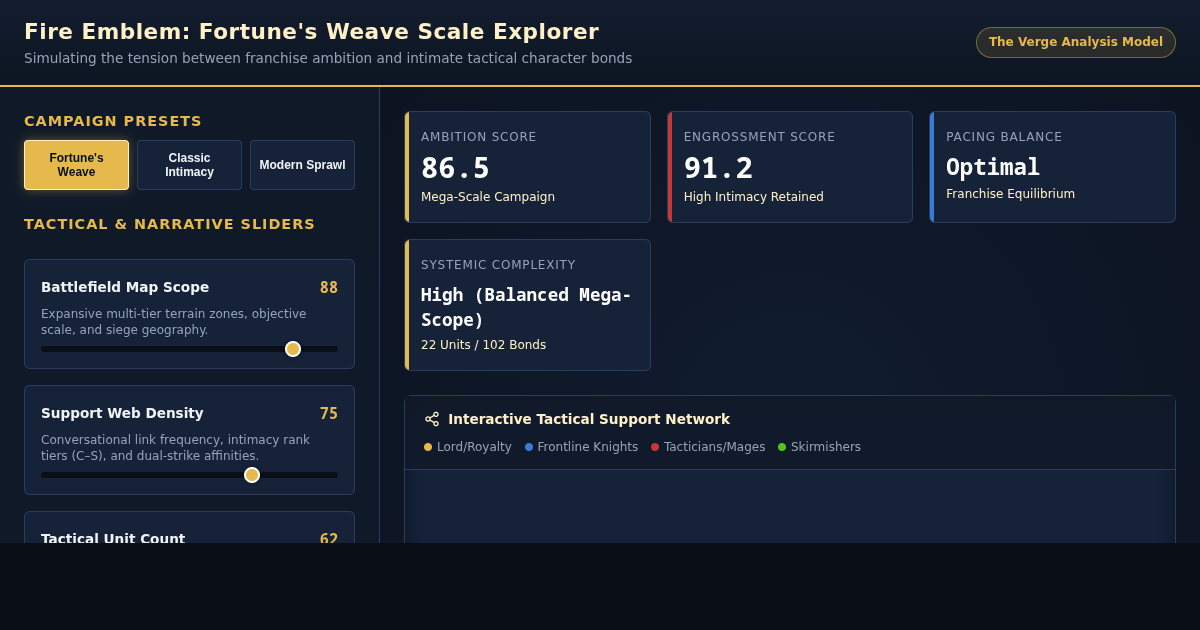This screenshot has width=1200, height=630.
Task: Click the Tactical Unit Count label
Action: [113, 538]
